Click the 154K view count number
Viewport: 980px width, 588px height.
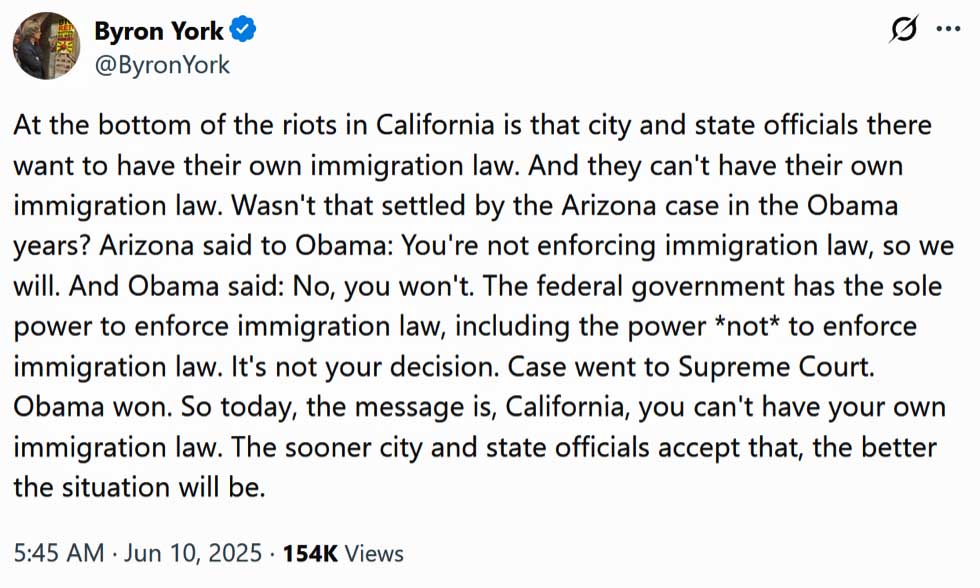coord(310,554)
